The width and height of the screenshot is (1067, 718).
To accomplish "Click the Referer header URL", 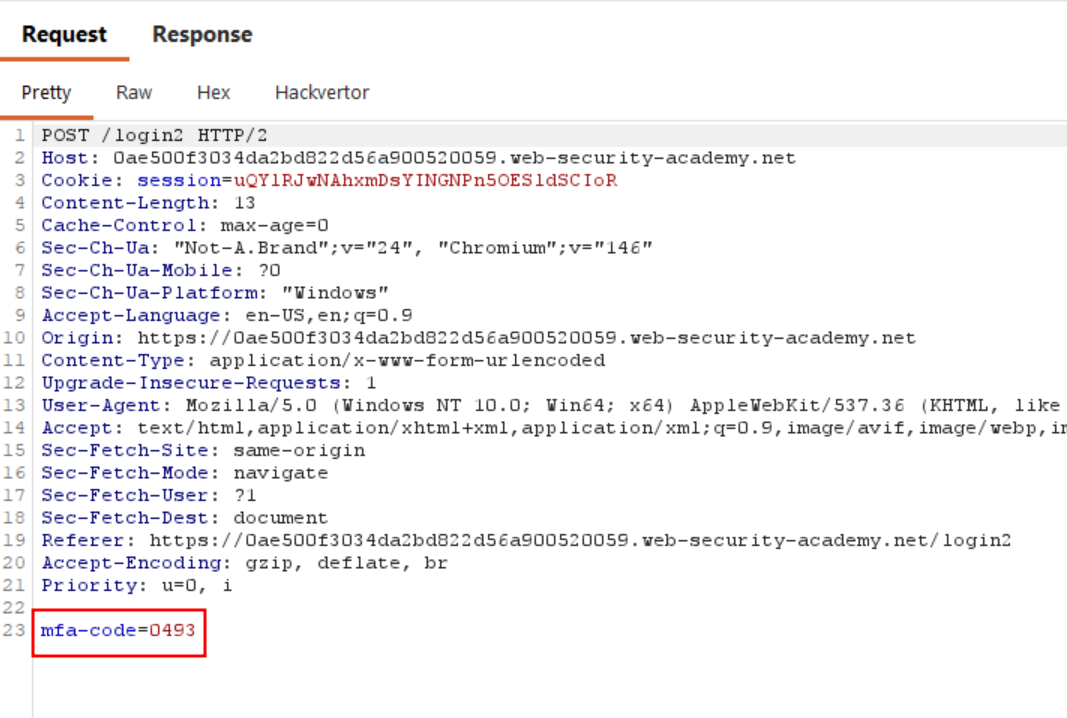I will 580,540.
